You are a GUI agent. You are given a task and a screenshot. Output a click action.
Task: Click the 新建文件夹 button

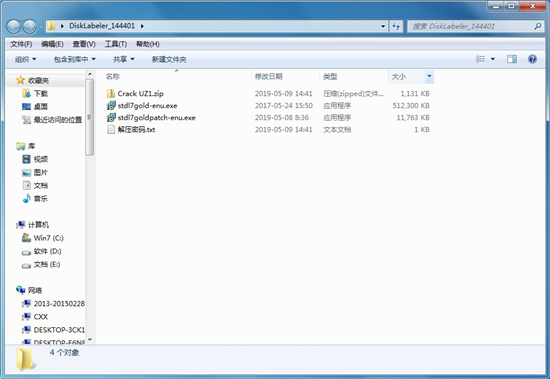coord(169,59)
